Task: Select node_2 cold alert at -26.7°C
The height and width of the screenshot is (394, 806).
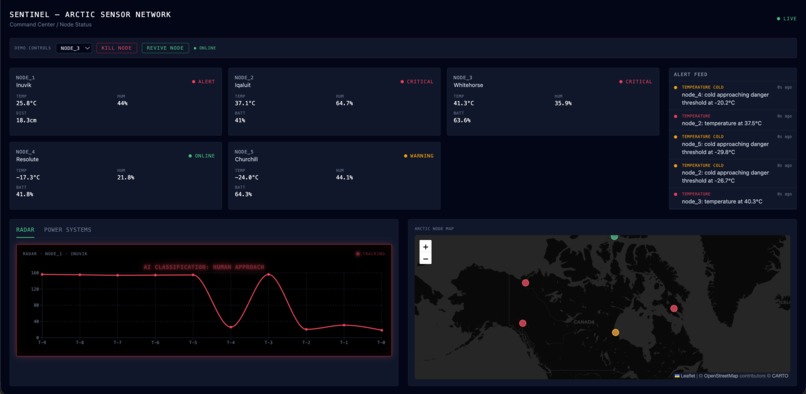Action: [732, 173]
